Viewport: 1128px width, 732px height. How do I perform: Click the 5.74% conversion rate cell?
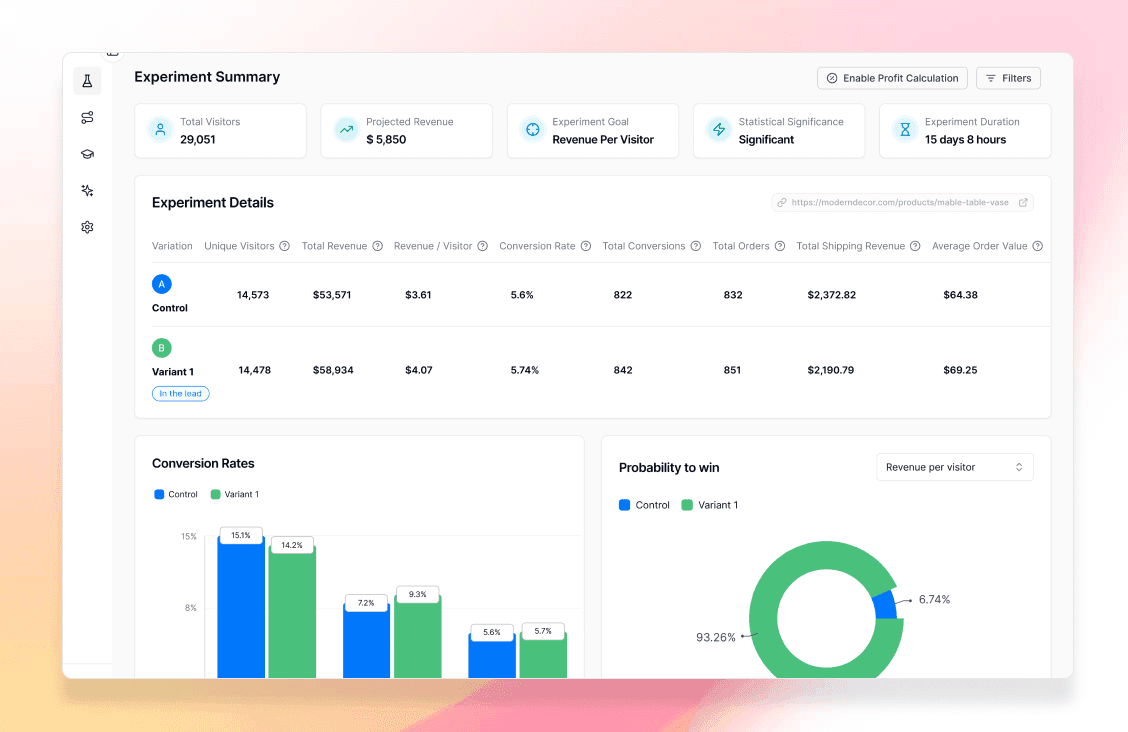(524, 370)
